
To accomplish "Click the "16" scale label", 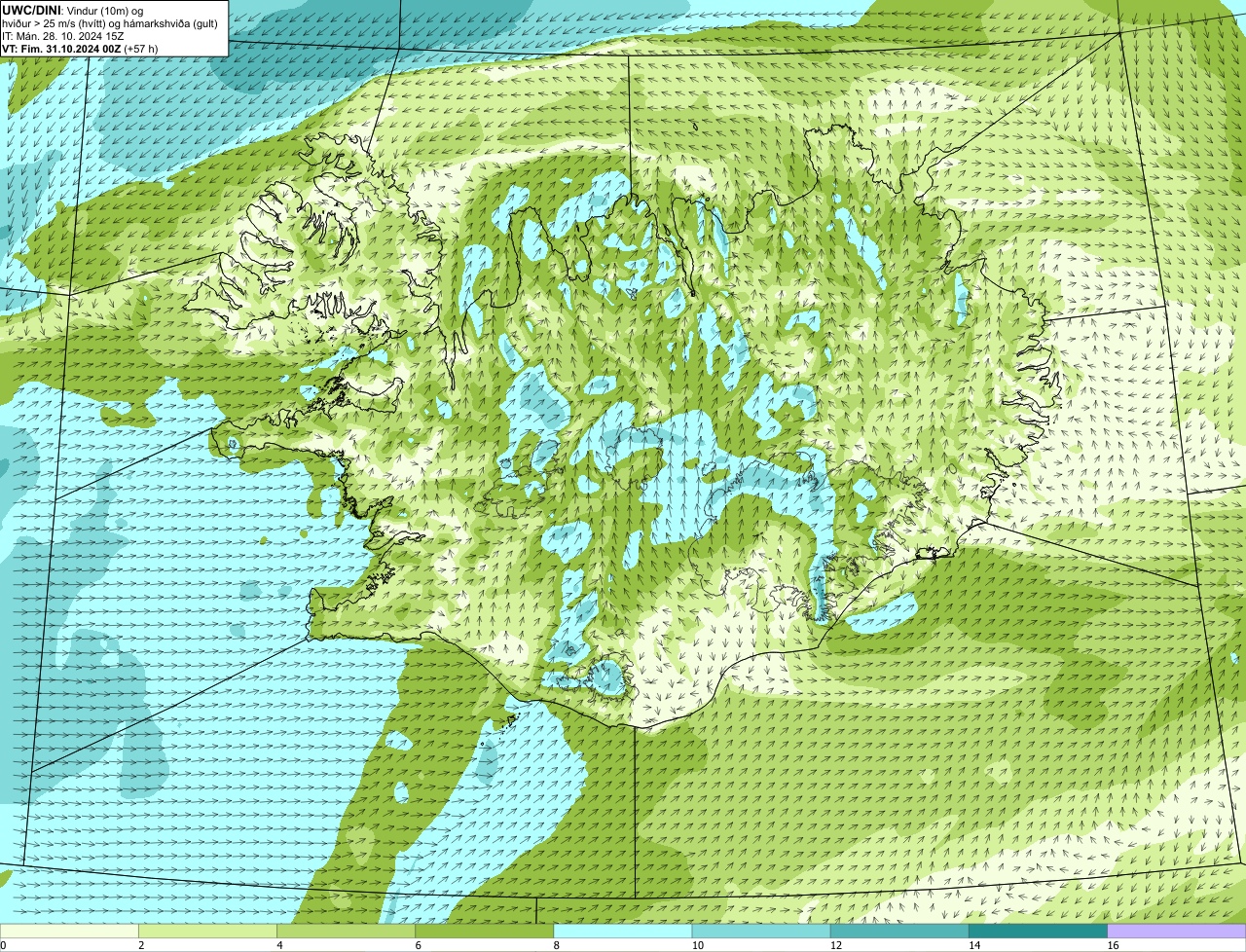I will pos(1112,945).
